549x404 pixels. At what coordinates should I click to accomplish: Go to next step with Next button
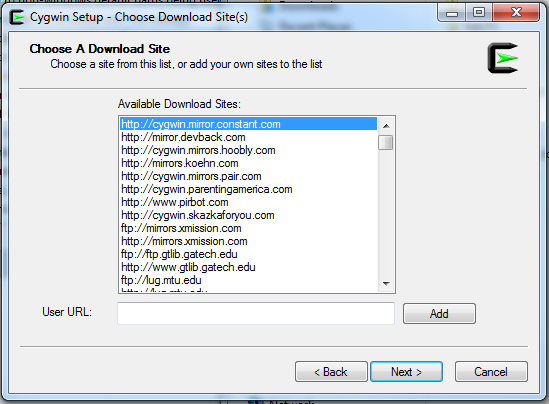(x=406, y=371)
